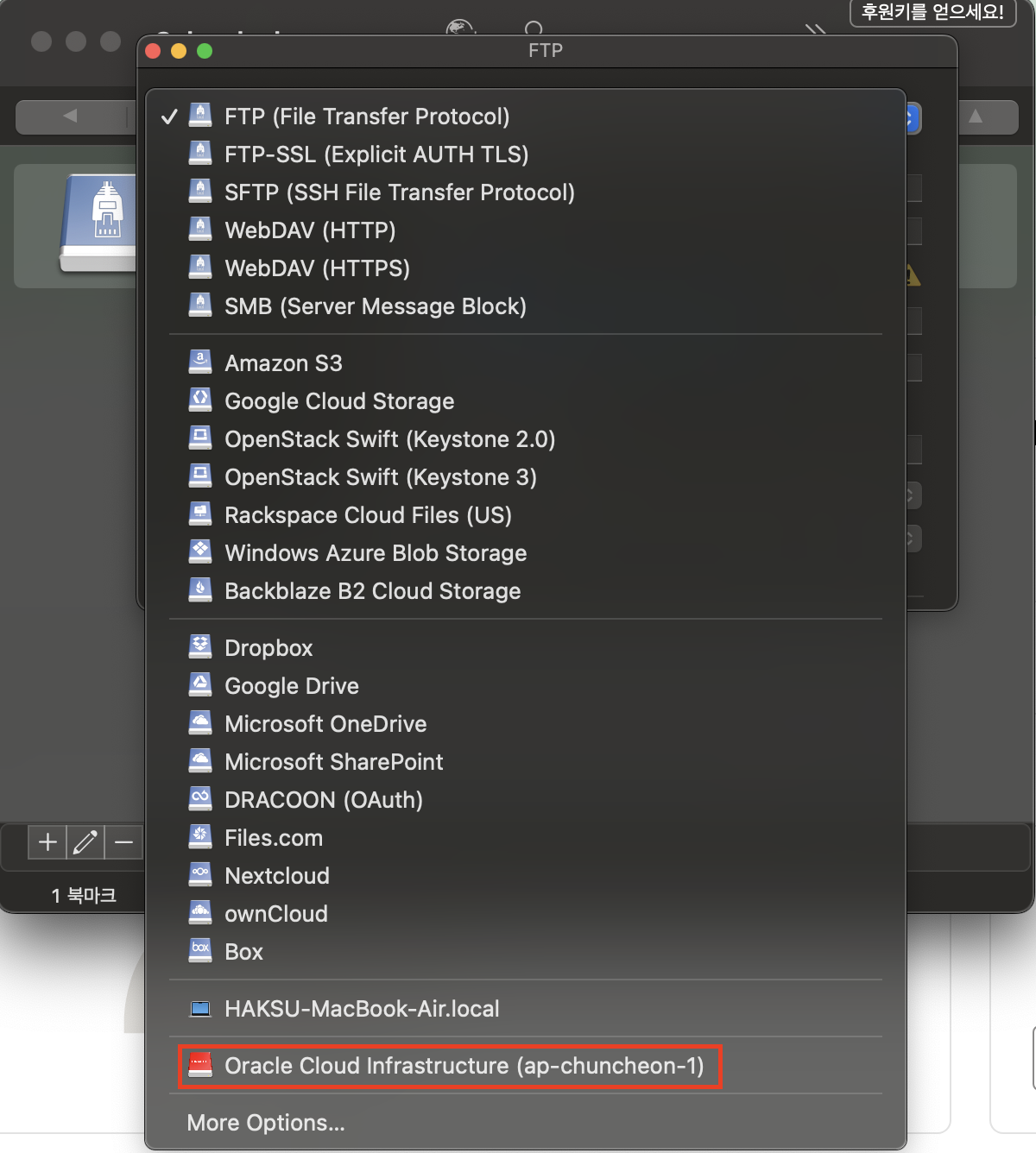Click the donation key button at top
This screenshot has height=1153, width=1036.
point(932,12)
